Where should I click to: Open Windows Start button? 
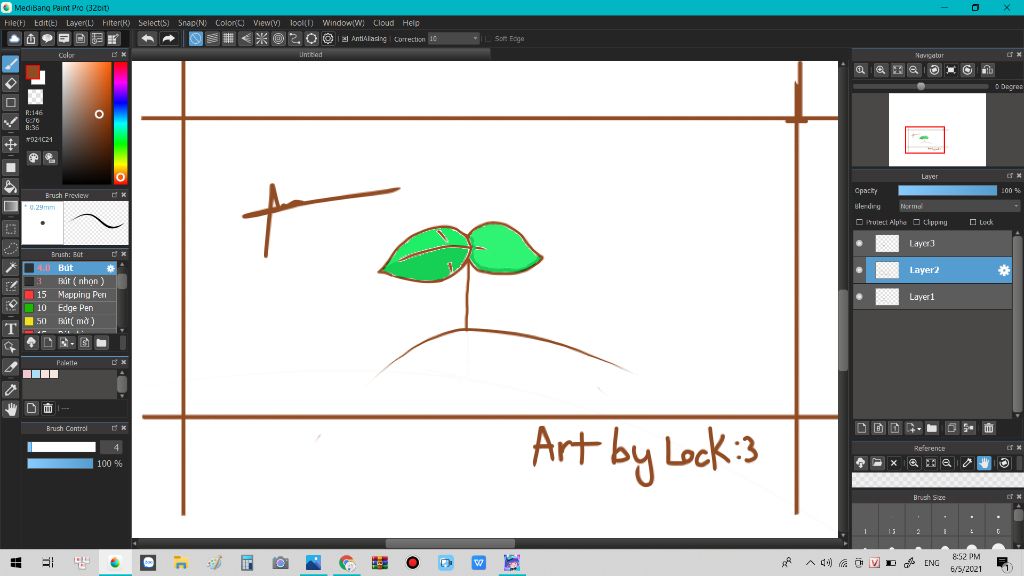click(x=16, y=562)
